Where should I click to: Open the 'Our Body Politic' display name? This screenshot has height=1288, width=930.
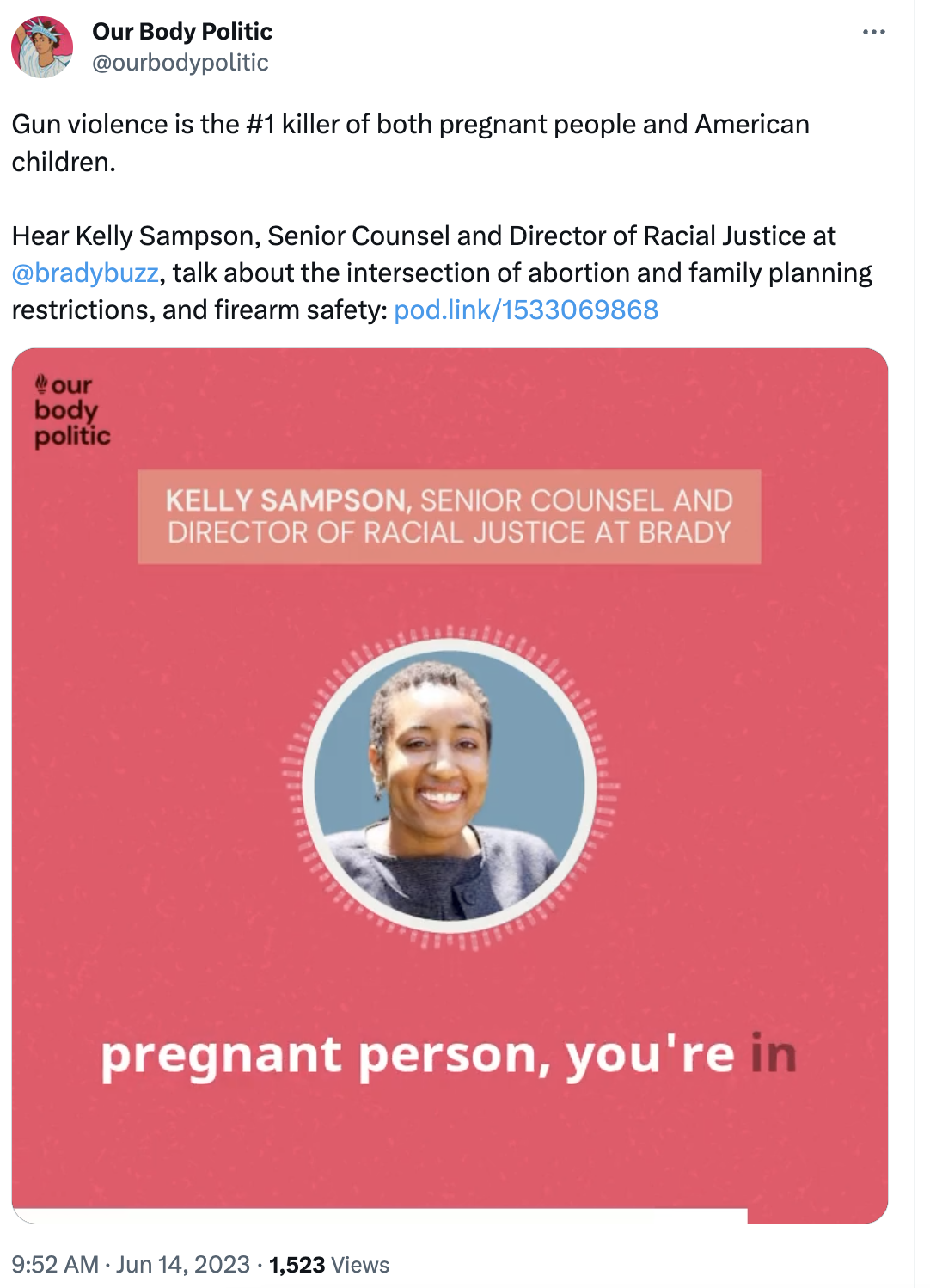[182, 32]
